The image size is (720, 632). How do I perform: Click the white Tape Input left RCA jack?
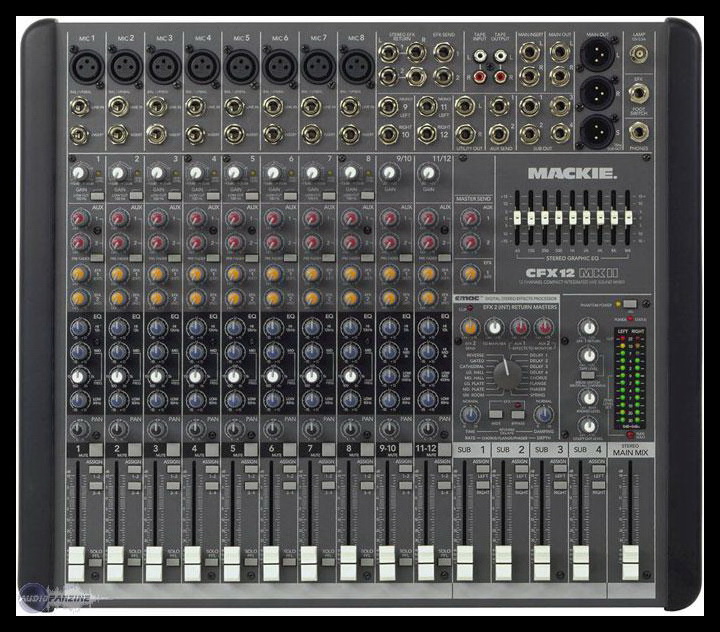(x=479, y=56)
